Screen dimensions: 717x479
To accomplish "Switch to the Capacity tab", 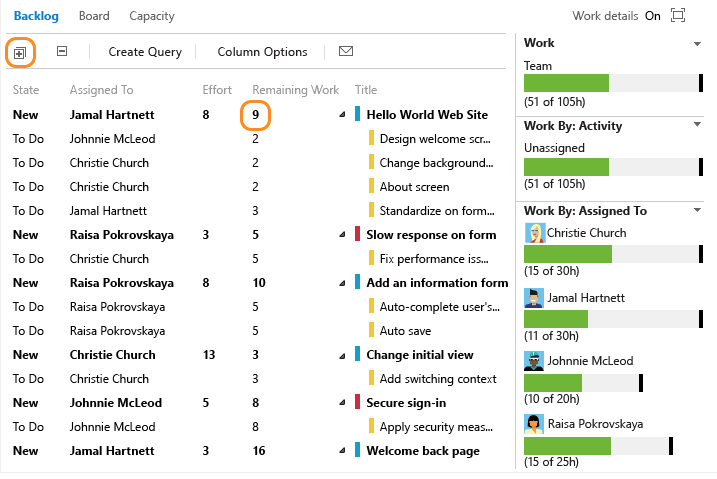I will click(x=152, y=16).
